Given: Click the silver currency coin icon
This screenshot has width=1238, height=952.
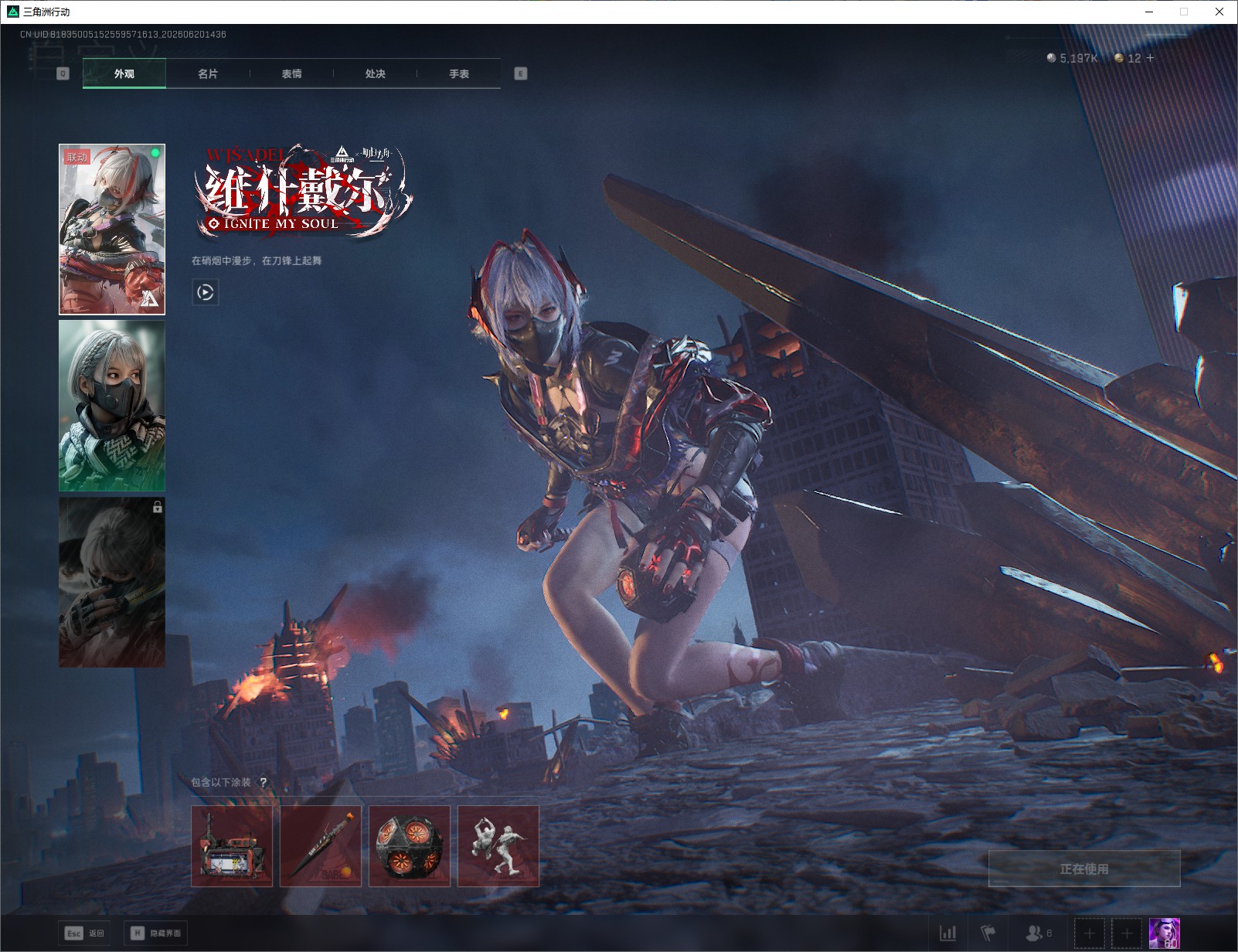Looking at the screenshot, I should click(x=1051, y=58).
